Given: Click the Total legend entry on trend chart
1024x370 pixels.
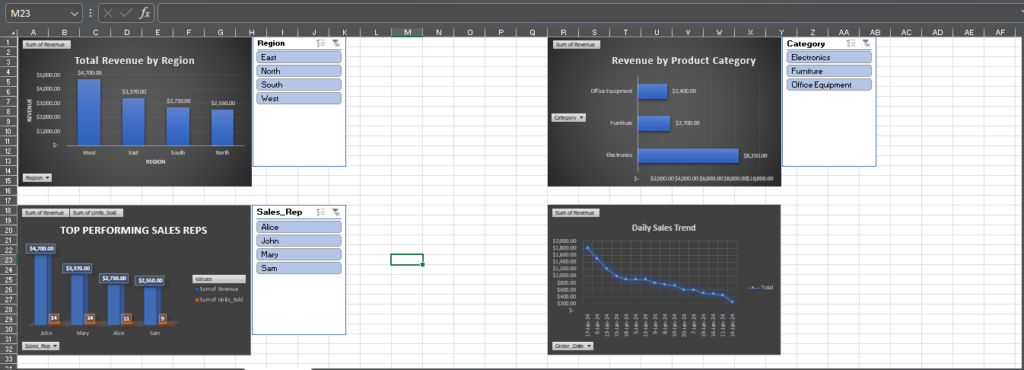Looking at the screenshot, I should [x=761, y=287].
